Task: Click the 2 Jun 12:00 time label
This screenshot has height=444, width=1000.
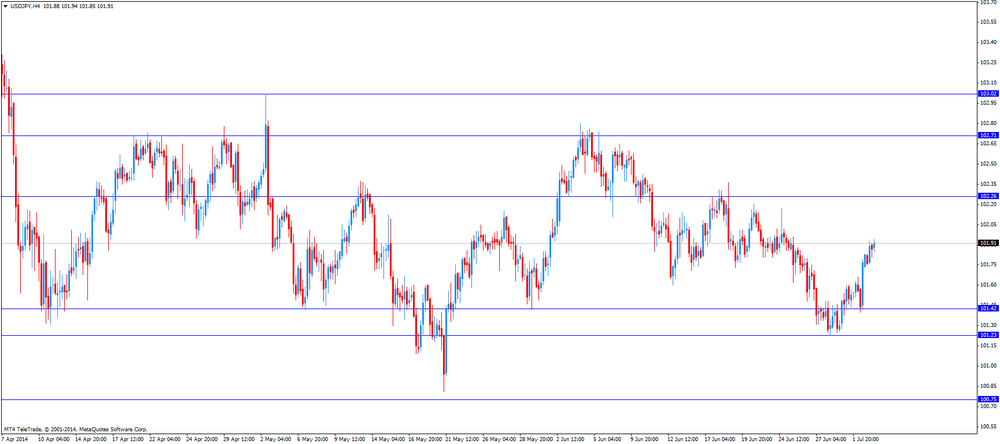Action: click(572, 440)
